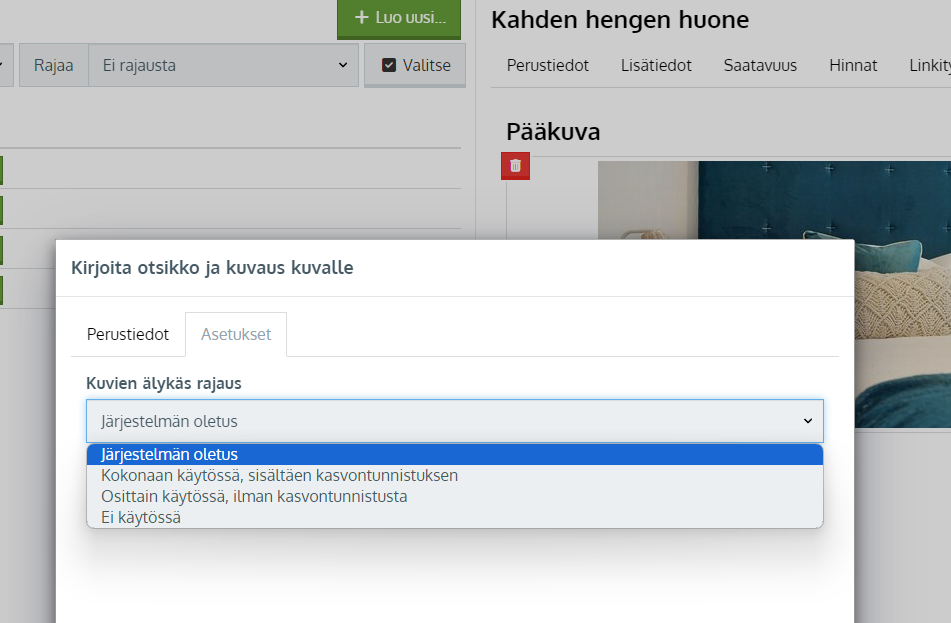This screenshot has width=951, height=623.
Task: Delete main image with red trash icon
Action: point(515,166)
